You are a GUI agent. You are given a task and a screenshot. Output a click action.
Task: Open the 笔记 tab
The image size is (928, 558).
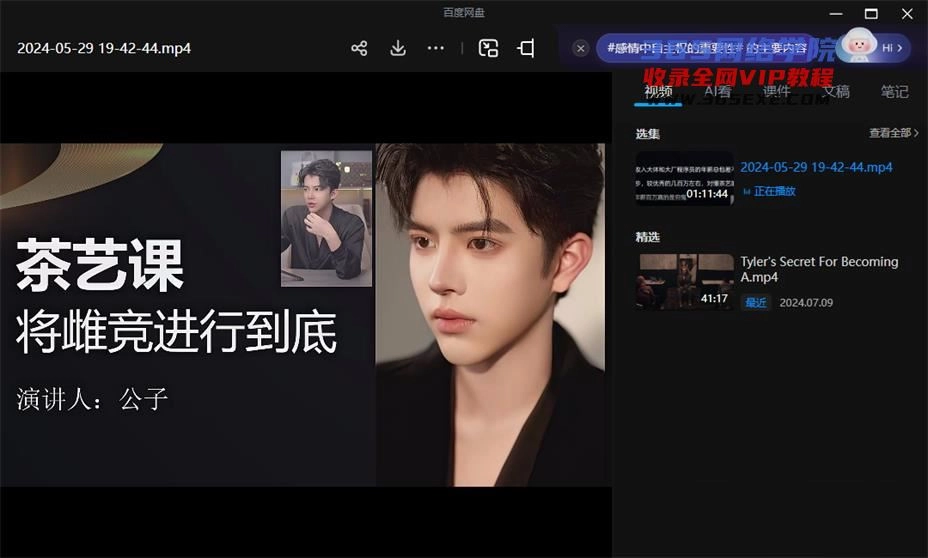point(894,92)
